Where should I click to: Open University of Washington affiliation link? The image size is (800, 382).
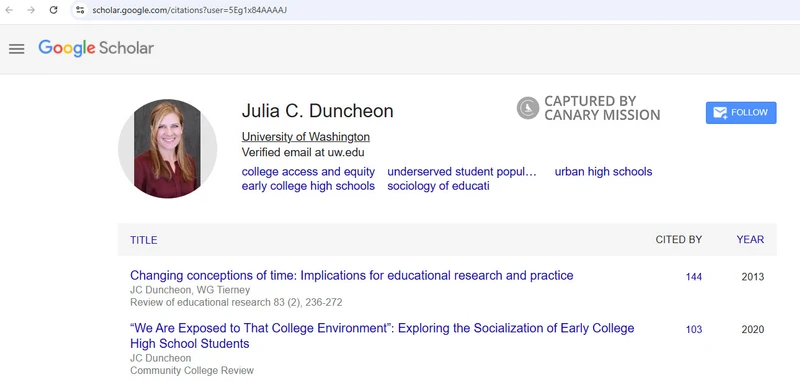pos(306,137)
